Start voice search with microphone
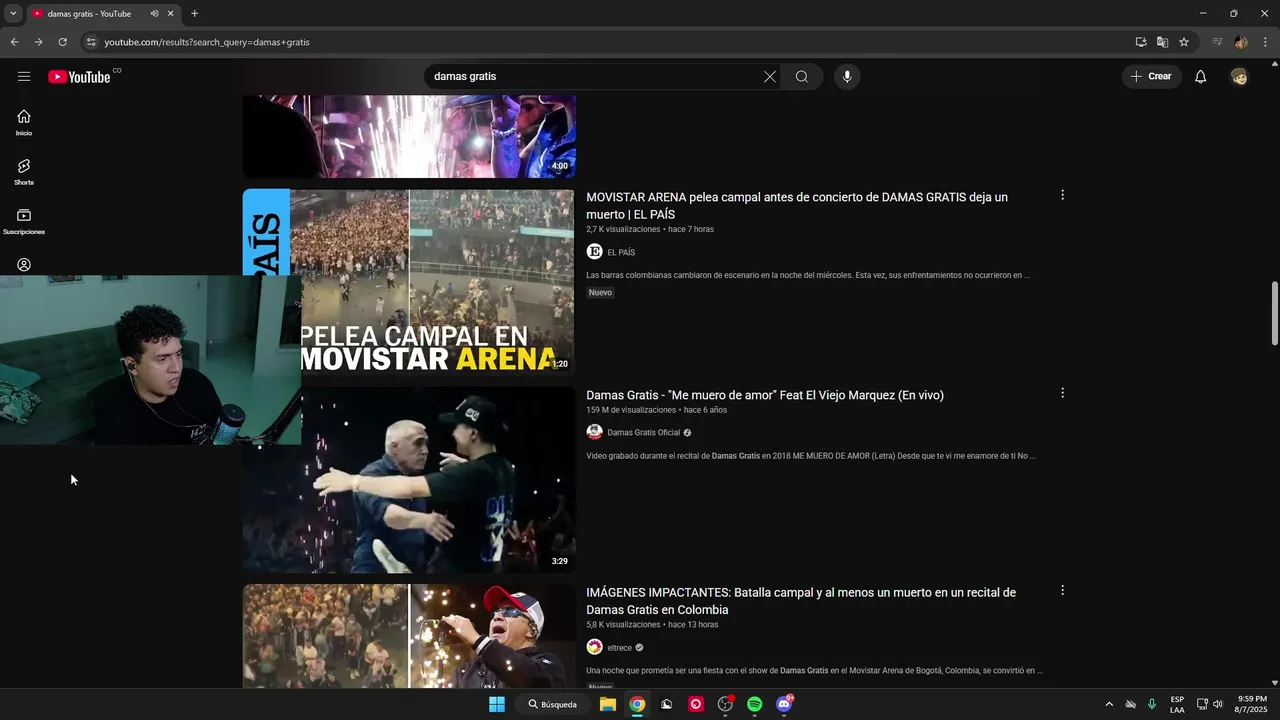This screenshot has width=1280, height=720. click(x=847, y=77)
